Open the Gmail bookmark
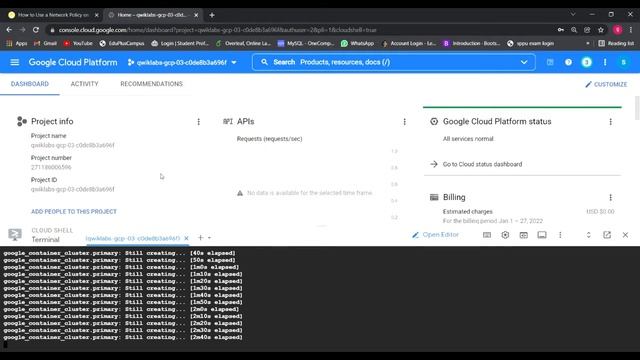640x360 pixels. 45,43
